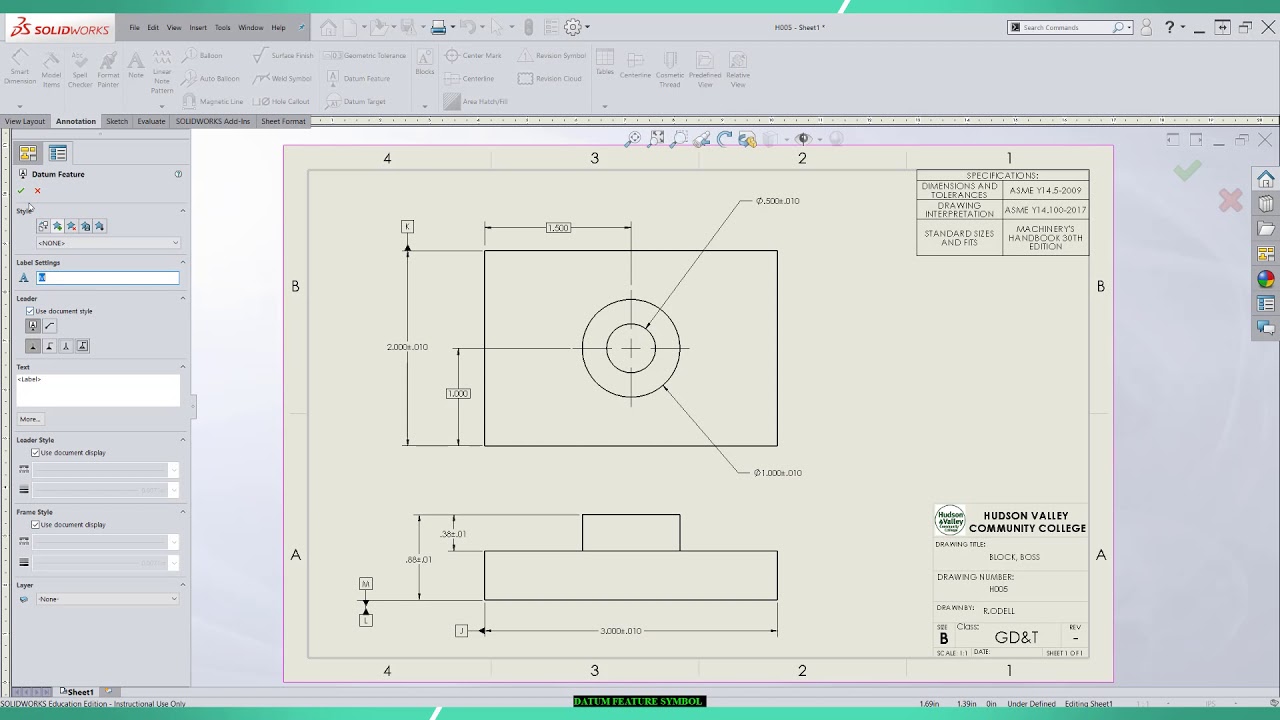Image resolution: width=1280 pixels, height=720 pixels.
Task: Open FeatureManager tab in left panel
Action: [28, 153]
